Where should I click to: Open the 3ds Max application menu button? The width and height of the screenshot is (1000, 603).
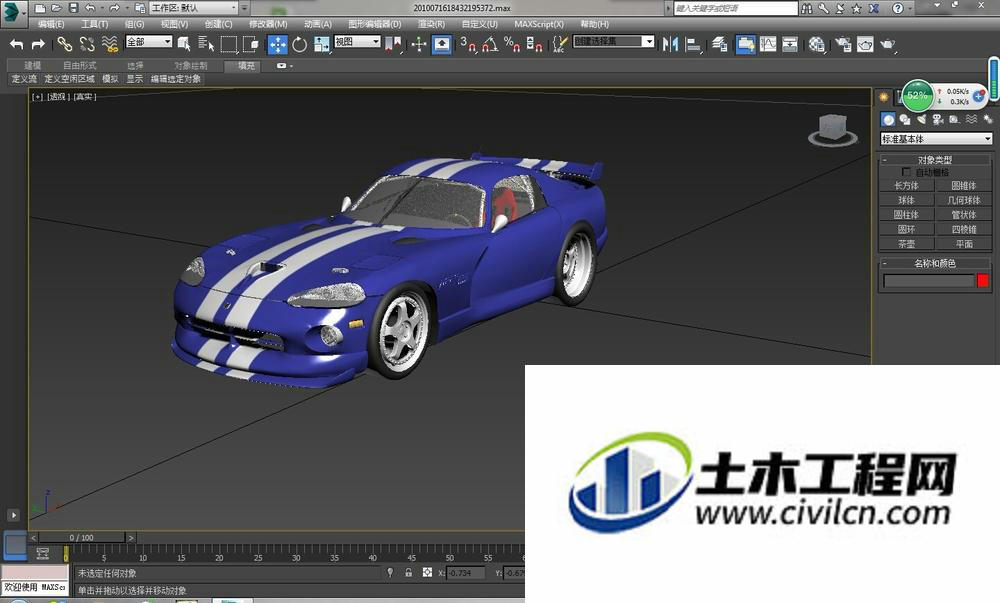tap(13, 13)
